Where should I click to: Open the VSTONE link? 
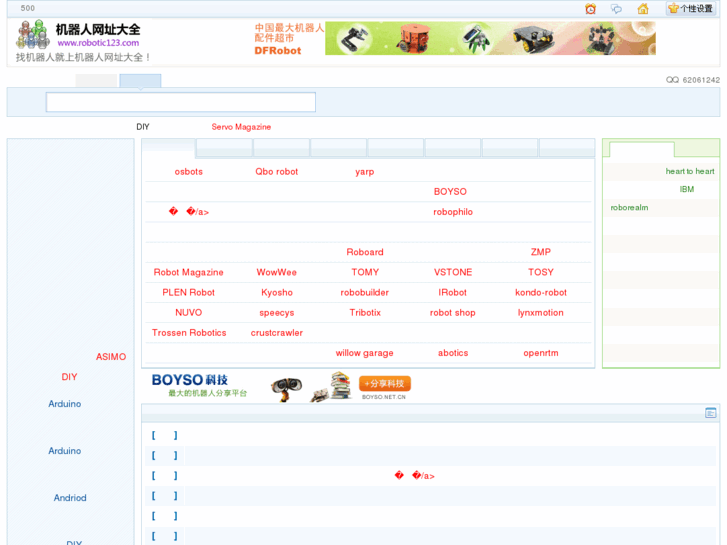(453, 272)
